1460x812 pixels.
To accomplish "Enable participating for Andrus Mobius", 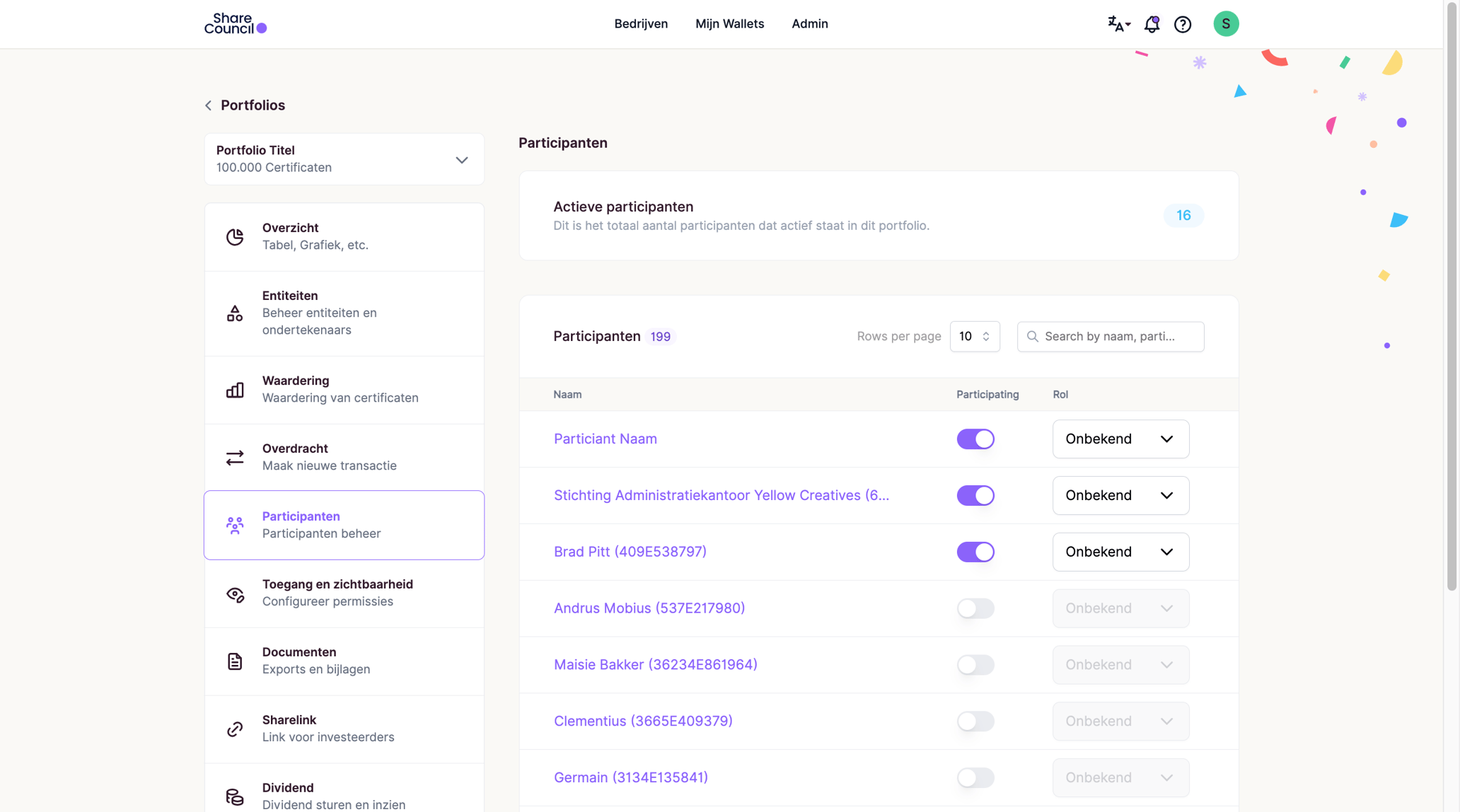I will [x=975, y=608].
